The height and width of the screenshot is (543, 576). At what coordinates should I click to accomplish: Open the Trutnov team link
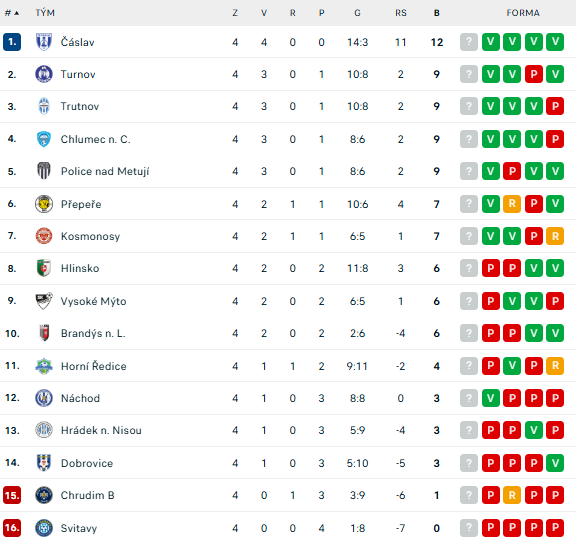pos(80,107)
